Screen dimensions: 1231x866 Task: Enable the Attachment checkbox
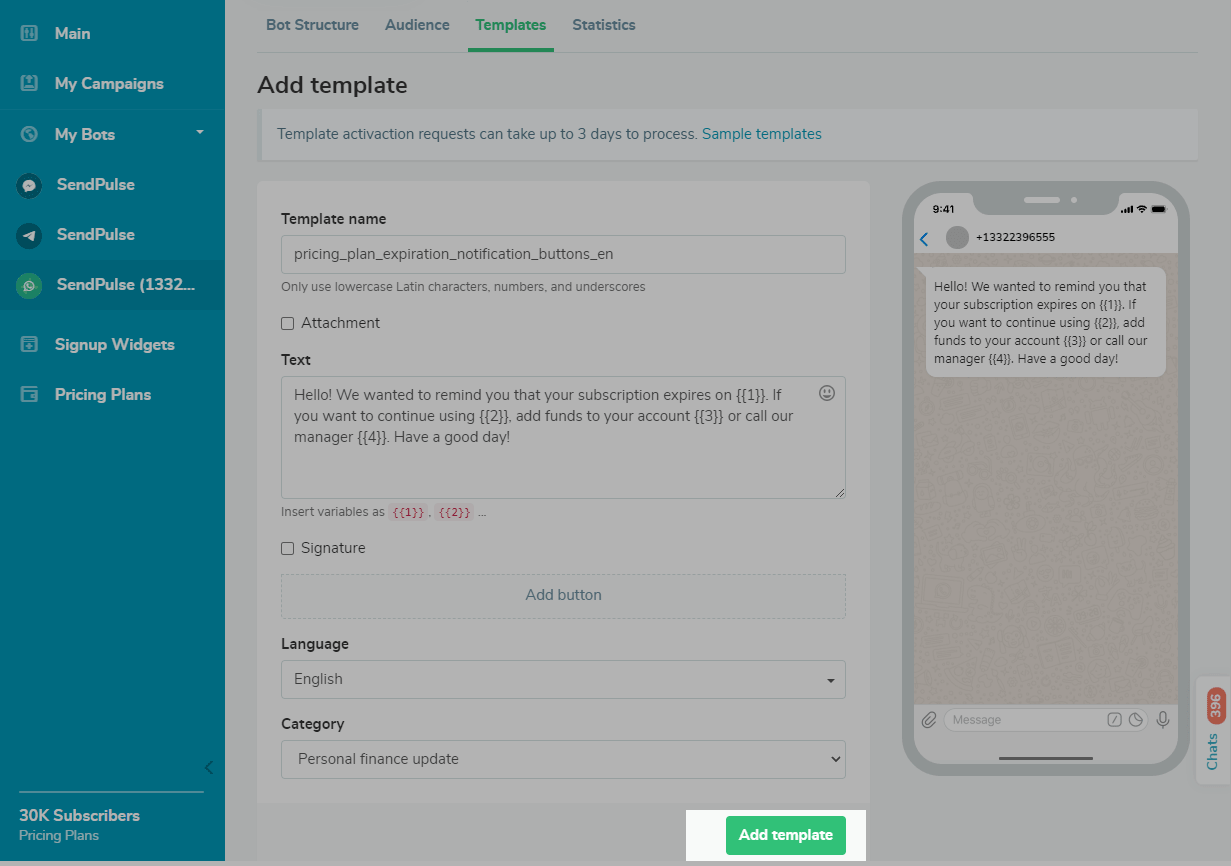pyautogui.click(x=288, y=324)
